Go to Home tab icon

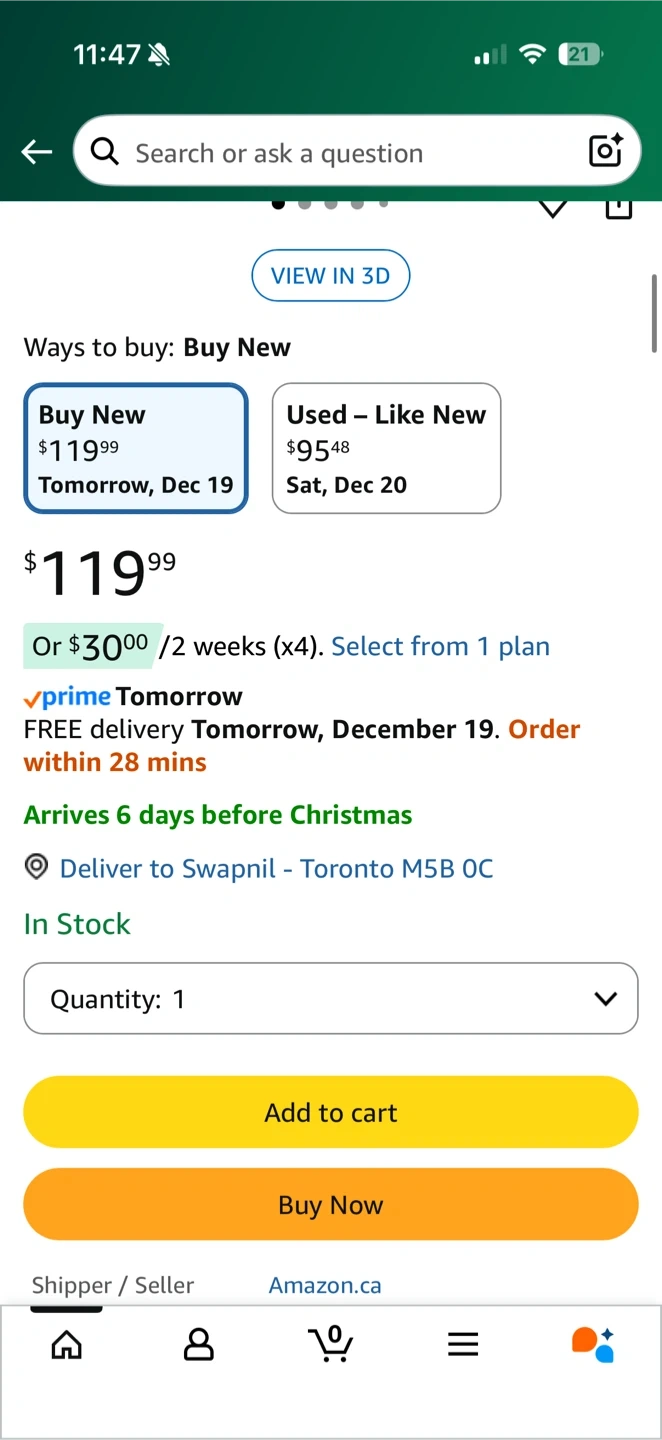(x=67, y=1345)
